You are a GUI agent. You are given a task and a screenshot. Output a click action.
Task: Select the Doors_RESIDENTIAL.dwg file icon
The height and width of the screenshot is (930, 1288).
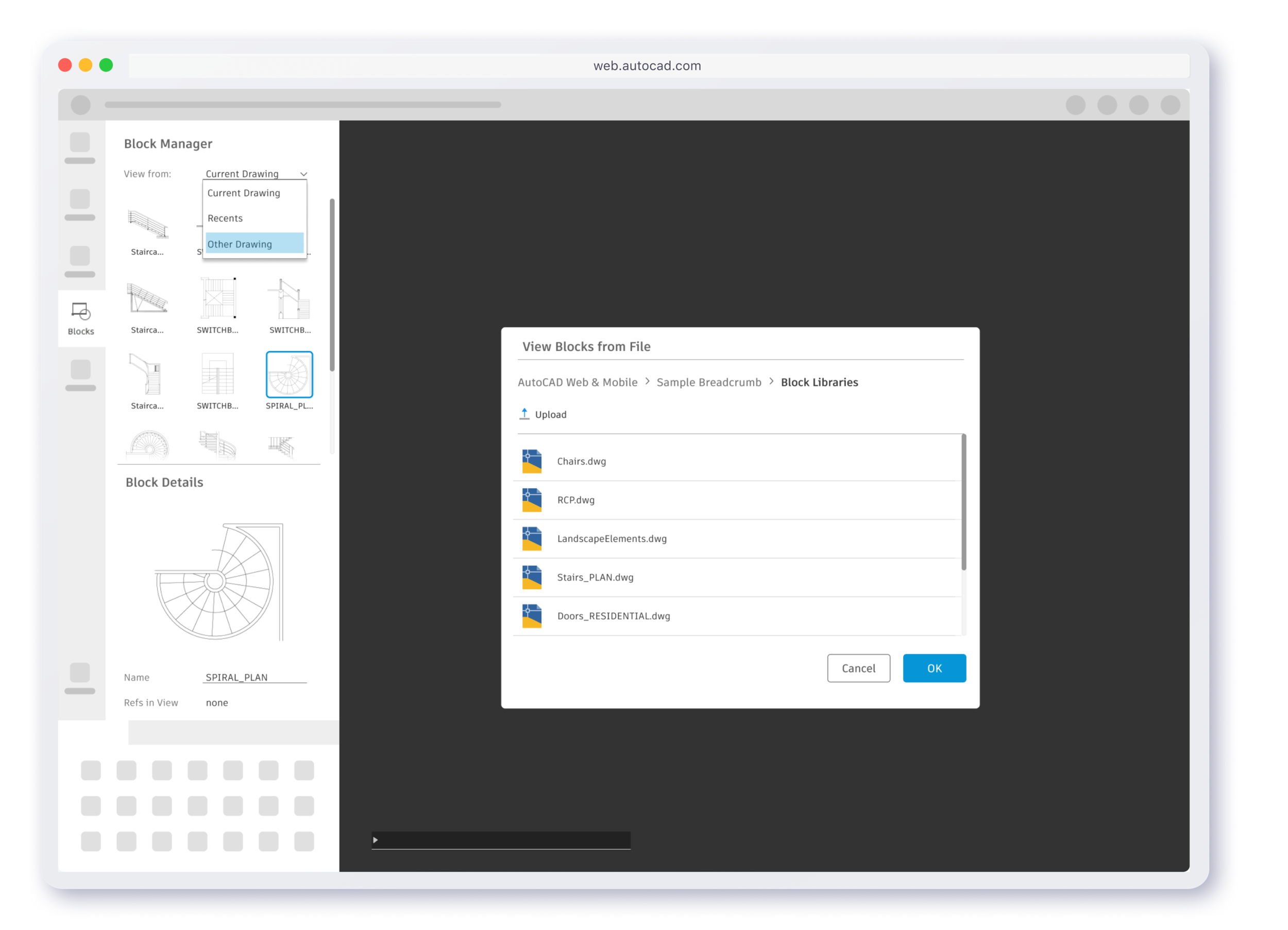(x=532, y=616)
